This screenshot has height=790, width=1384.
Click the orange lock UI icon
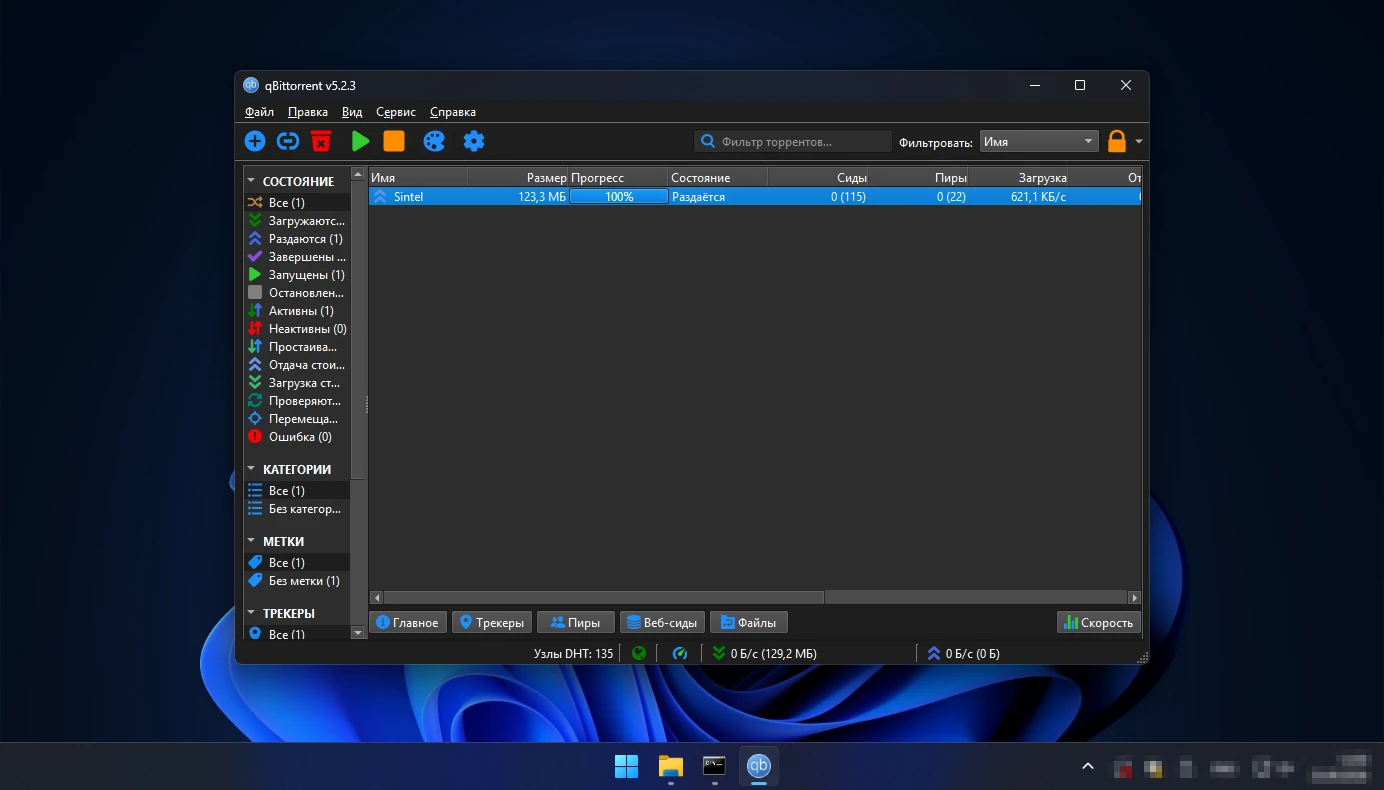point(1117,142)
